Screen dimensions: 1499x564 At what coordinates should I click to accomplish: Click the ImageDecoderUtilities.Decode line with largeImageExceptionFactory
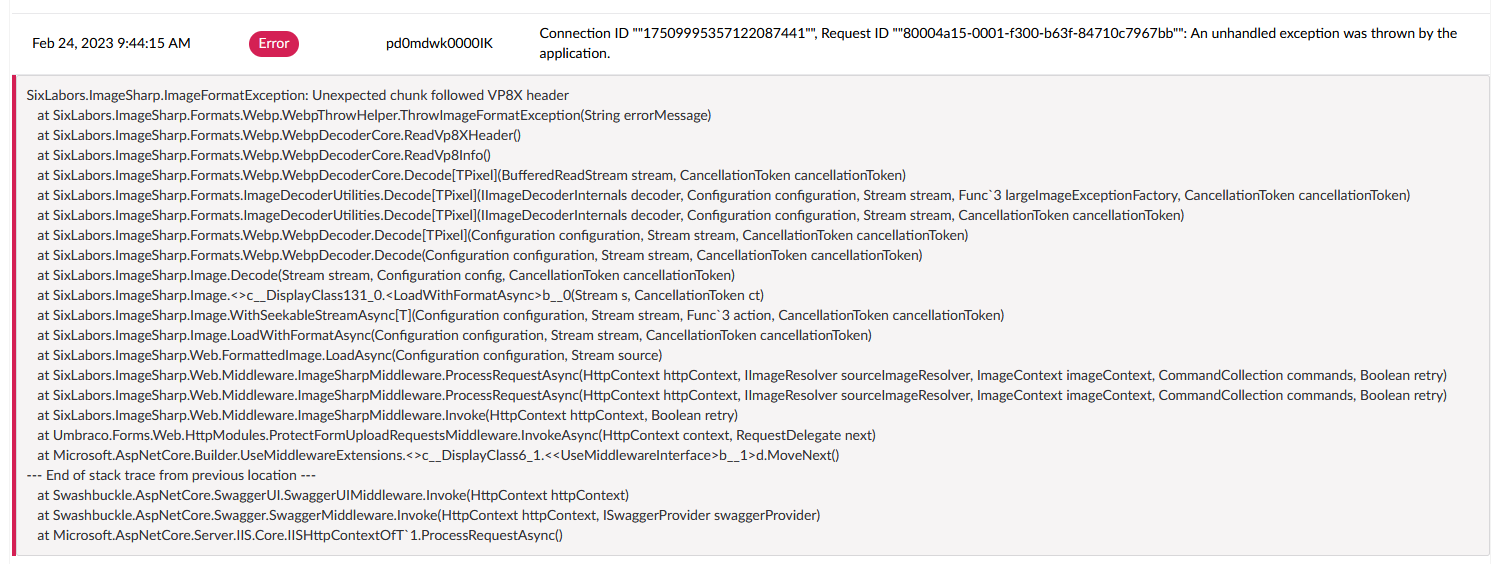pyautogui.click(x=724, y=195)
